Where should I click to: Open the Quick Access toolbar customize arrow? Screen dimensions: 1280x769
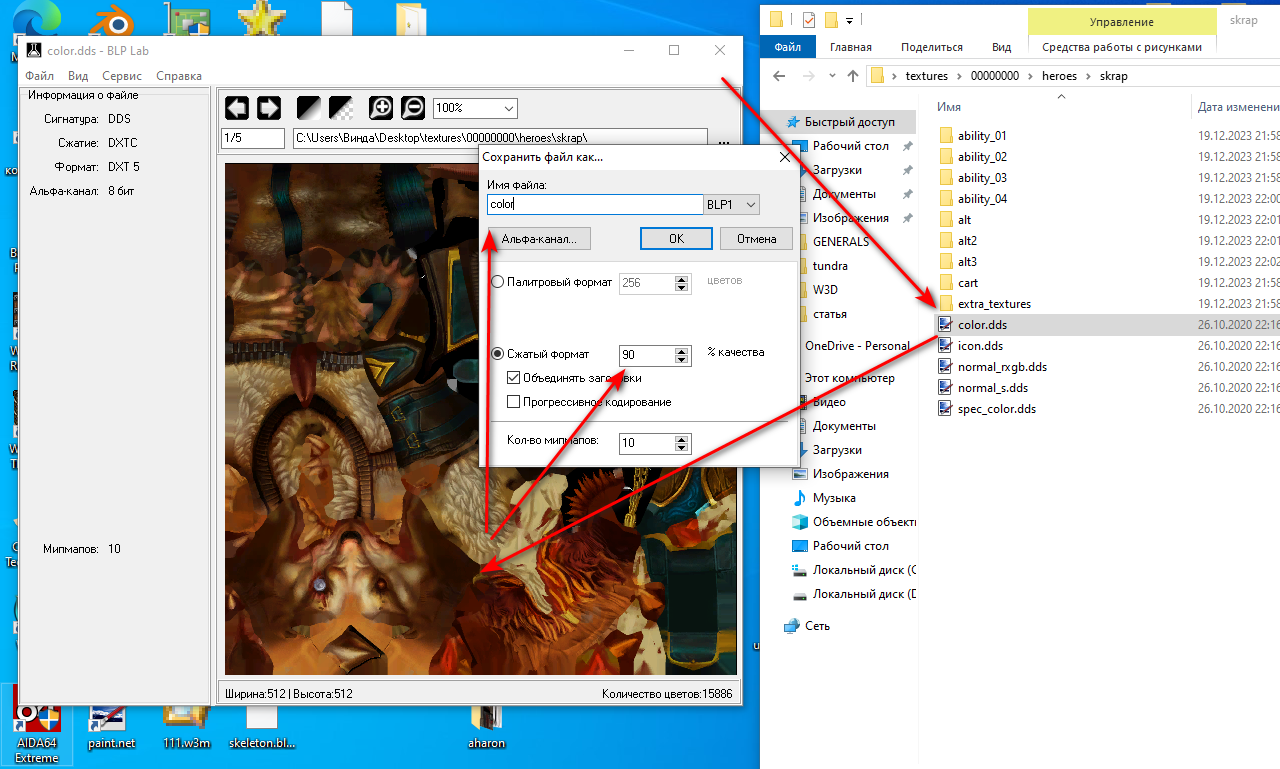[849, 20]
